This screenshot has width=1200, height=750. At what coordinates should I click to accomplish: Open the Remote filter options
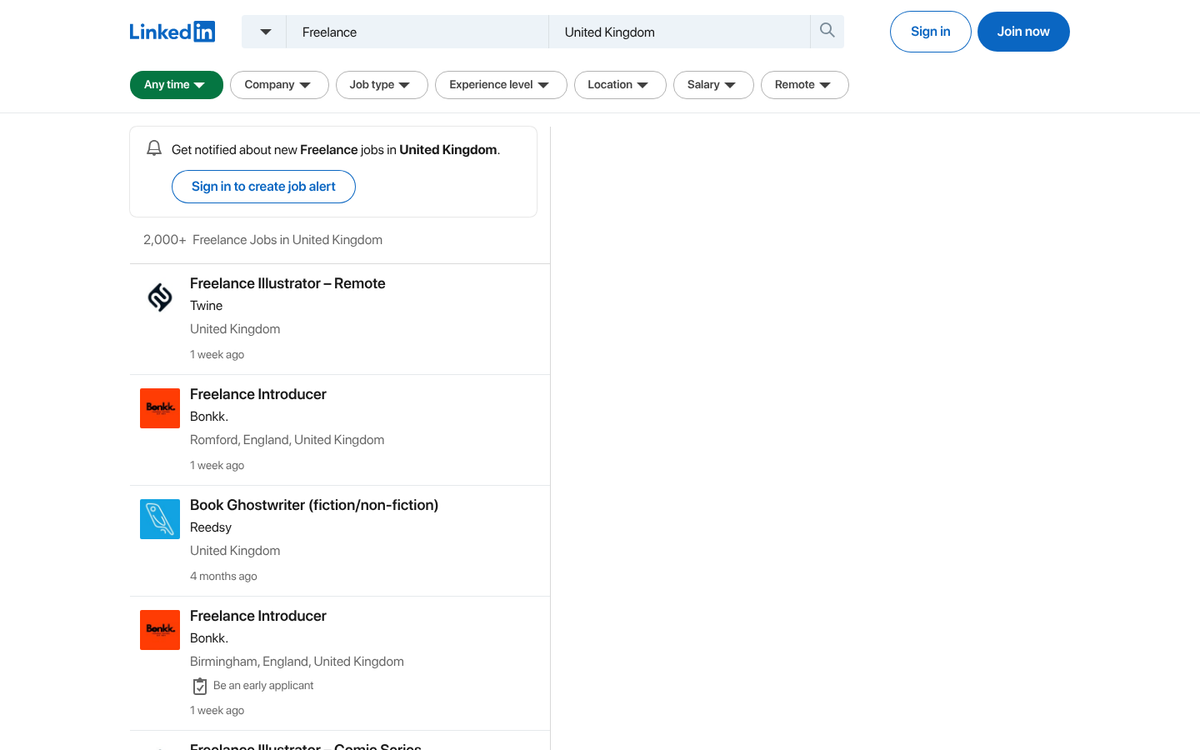tap(804, 85)
